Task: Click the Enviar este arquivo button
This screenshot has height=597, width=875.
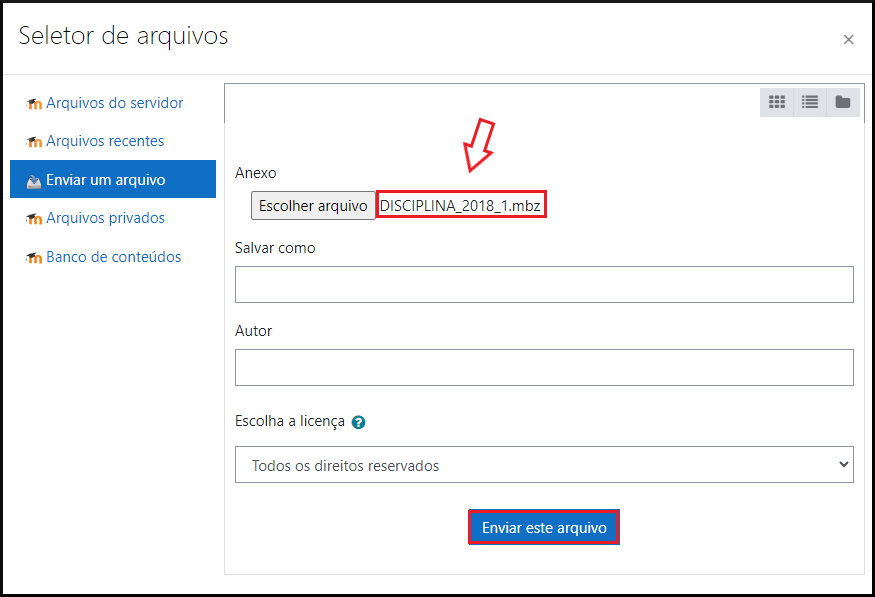Action: (544, 528)
